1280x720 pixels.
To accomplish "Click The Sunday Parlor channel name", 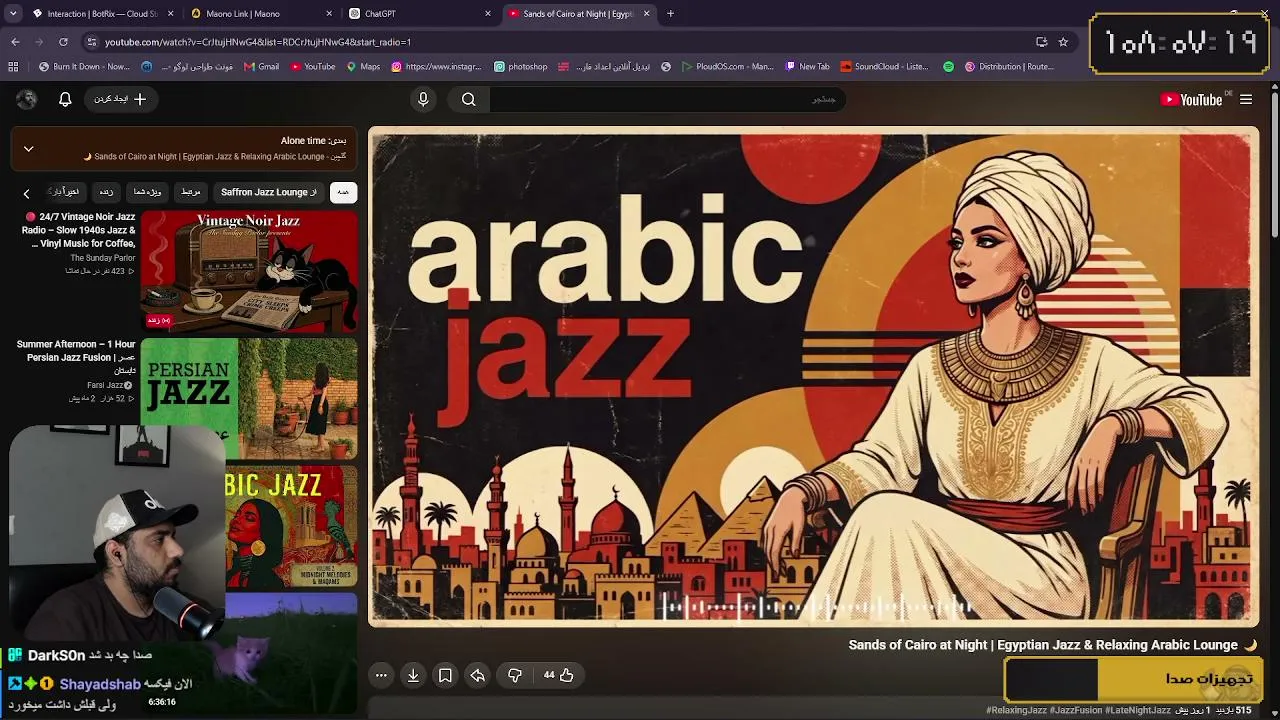I will point(103,258).
